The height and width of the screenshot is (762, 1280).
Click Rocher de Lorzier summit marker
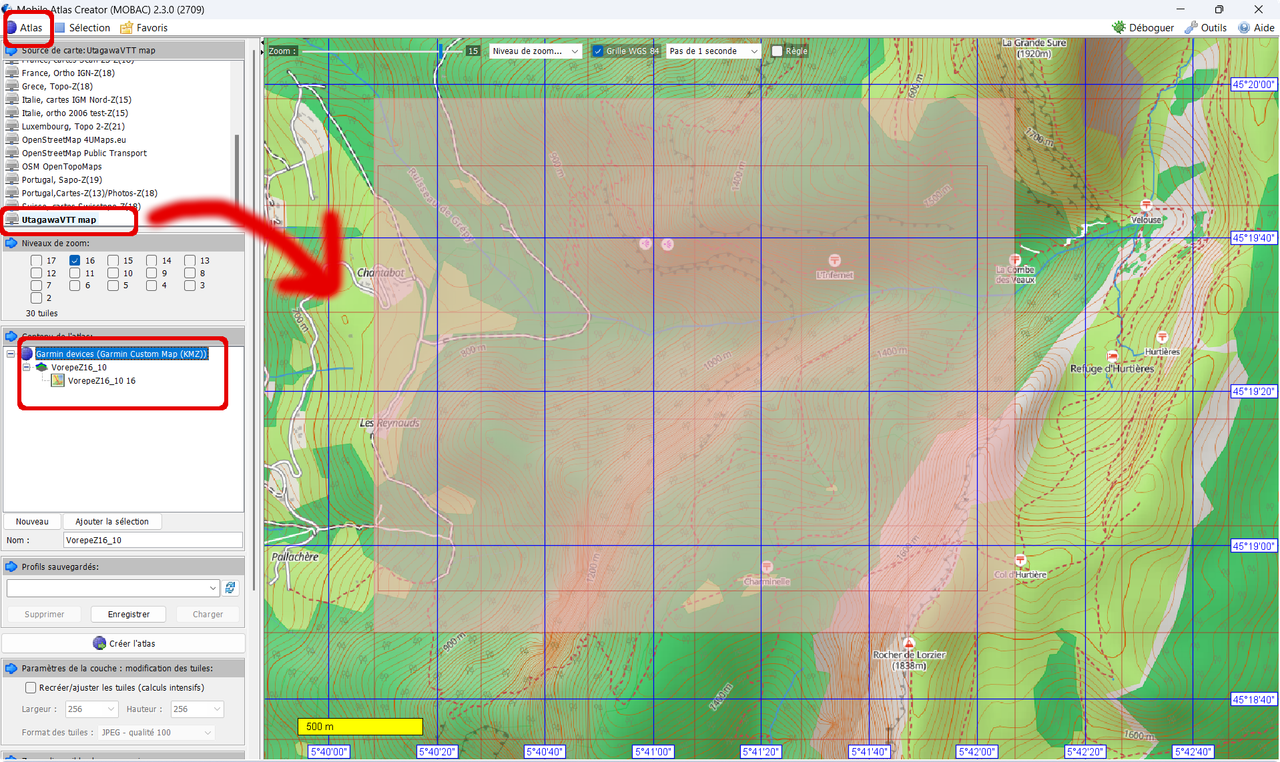click(908, 643)
